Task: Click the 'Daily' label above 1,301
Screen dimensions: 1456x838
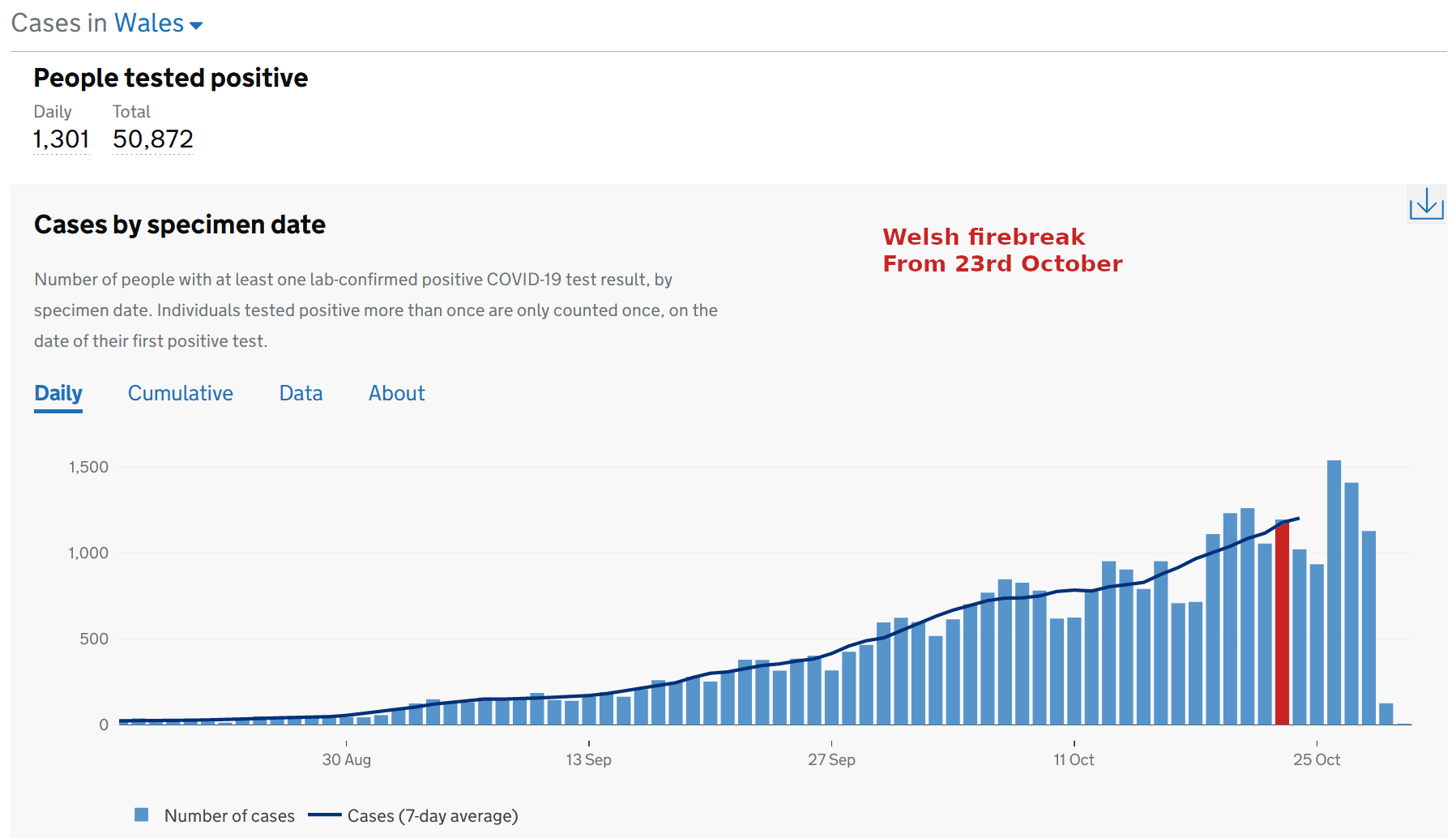Action: [x=53, y=112]
